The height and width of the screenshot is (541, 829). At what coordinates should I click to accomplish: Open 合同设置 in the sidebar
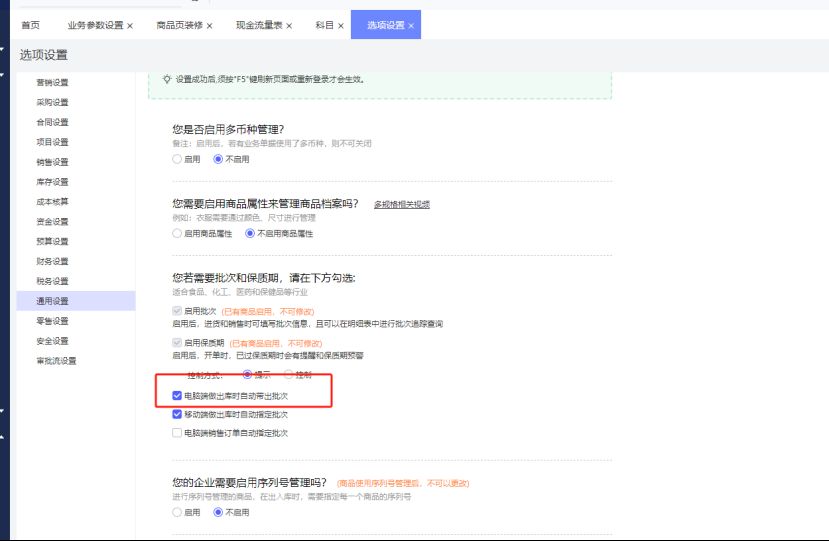52,122
